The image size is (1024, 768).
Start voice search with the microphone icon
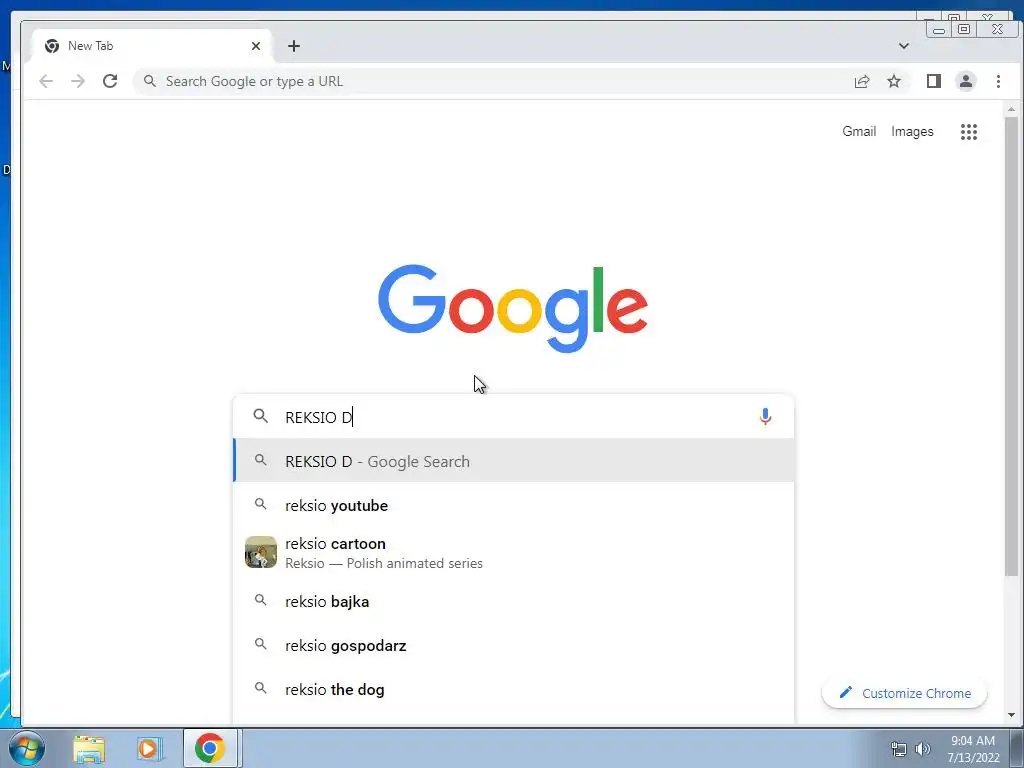click(765, 417)
